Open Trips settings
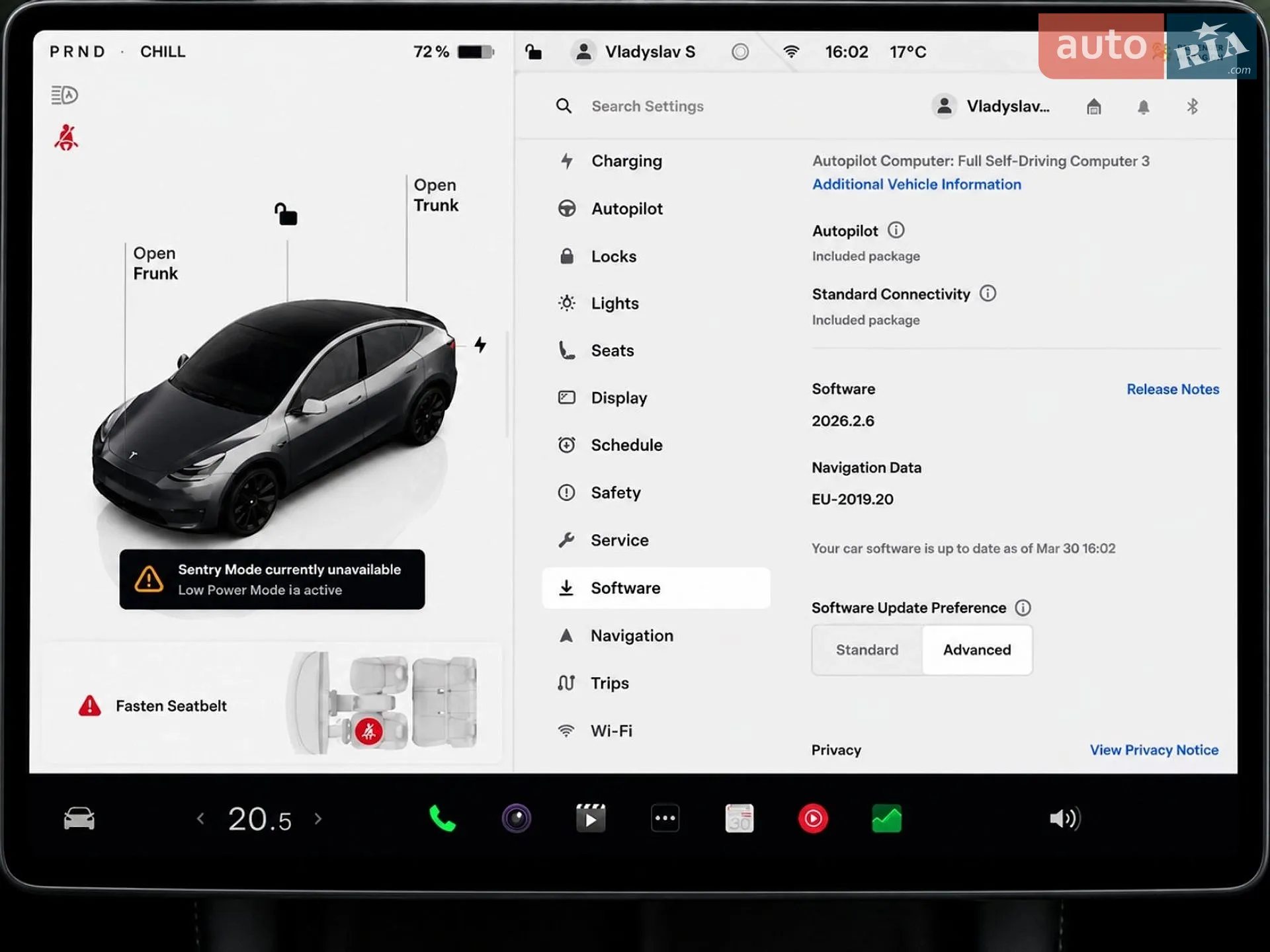The height and width of the screenshot is (952, 1270). point(656,683)
